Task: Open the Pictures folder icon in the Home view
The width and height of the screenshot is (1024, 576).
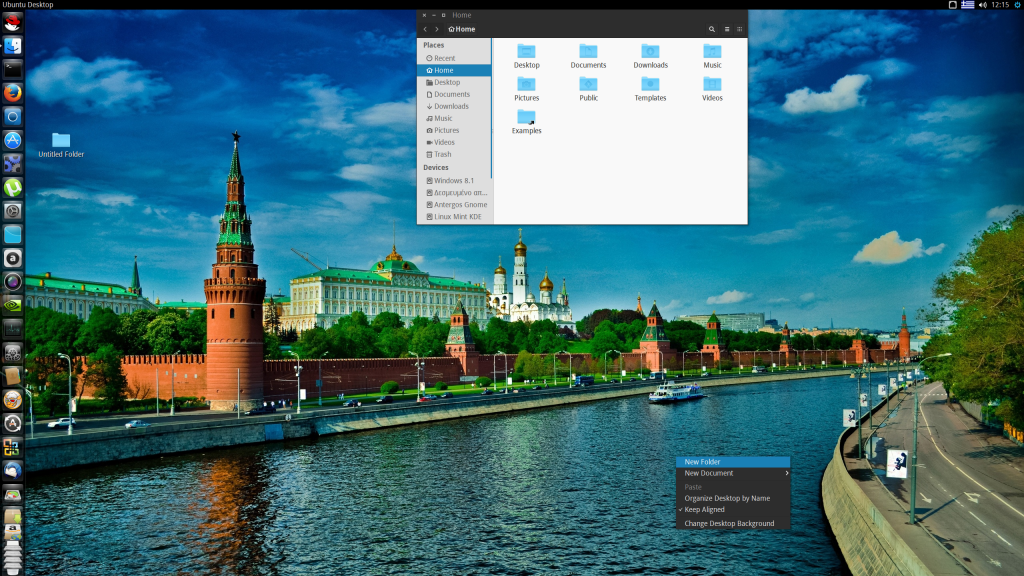Action: pyautogui.click(x=526, y=84)
